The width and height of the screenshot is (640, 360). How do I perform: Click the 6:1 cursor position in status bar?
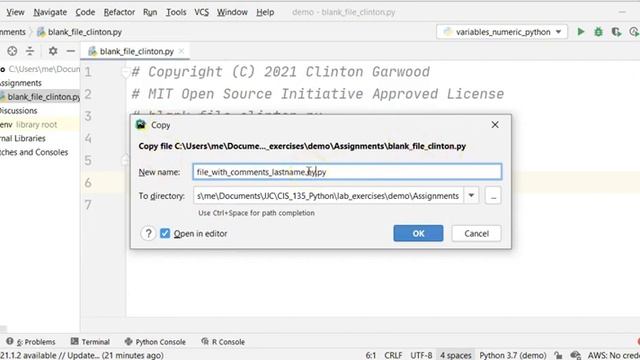[x=371, y=355]
